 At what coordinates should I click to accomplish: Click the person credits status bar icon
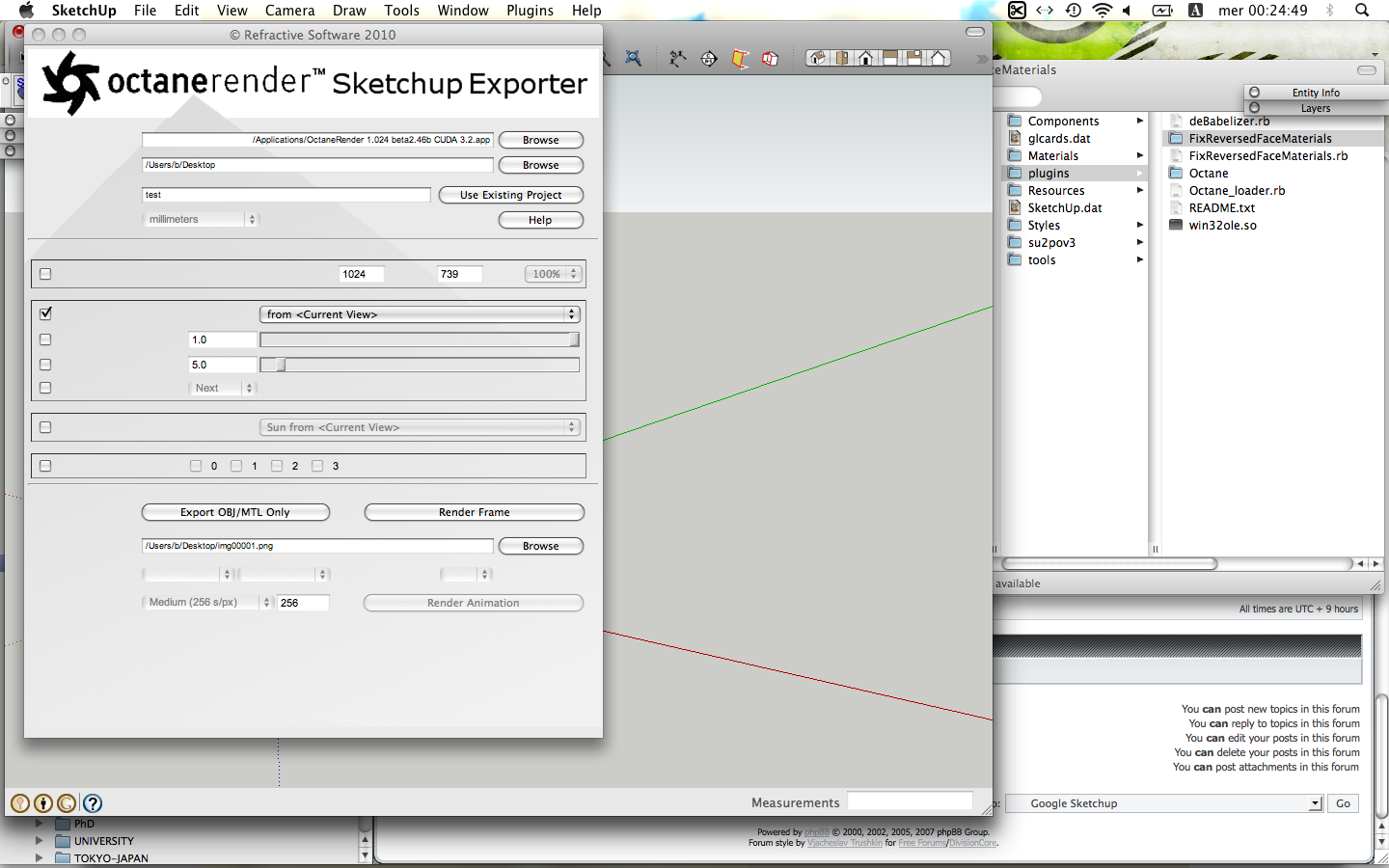pos(43,803)
